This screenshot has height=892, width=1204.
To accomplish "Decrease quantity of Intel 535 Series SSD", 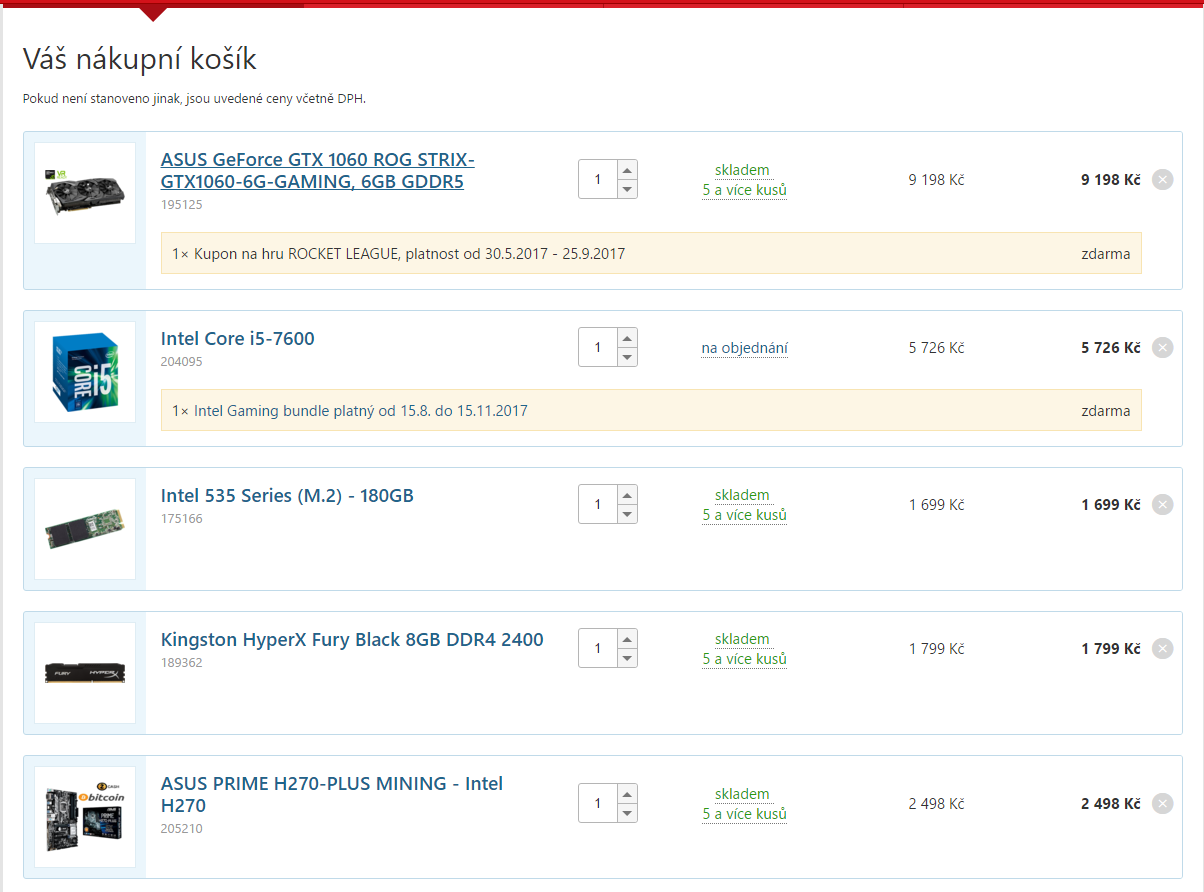I will click(627, 514).
